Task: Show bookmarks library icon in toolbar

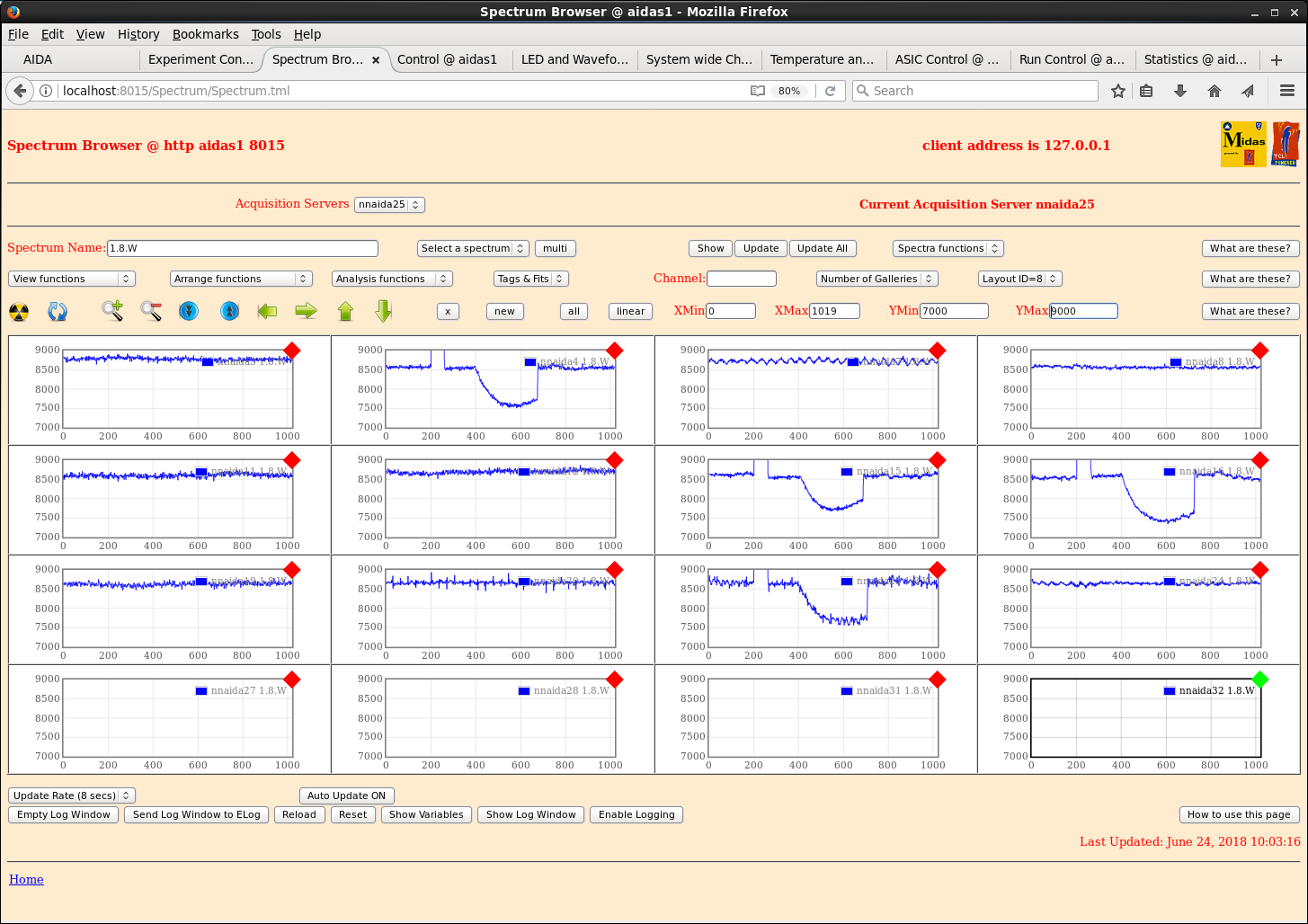Action: coord(1146,91)
